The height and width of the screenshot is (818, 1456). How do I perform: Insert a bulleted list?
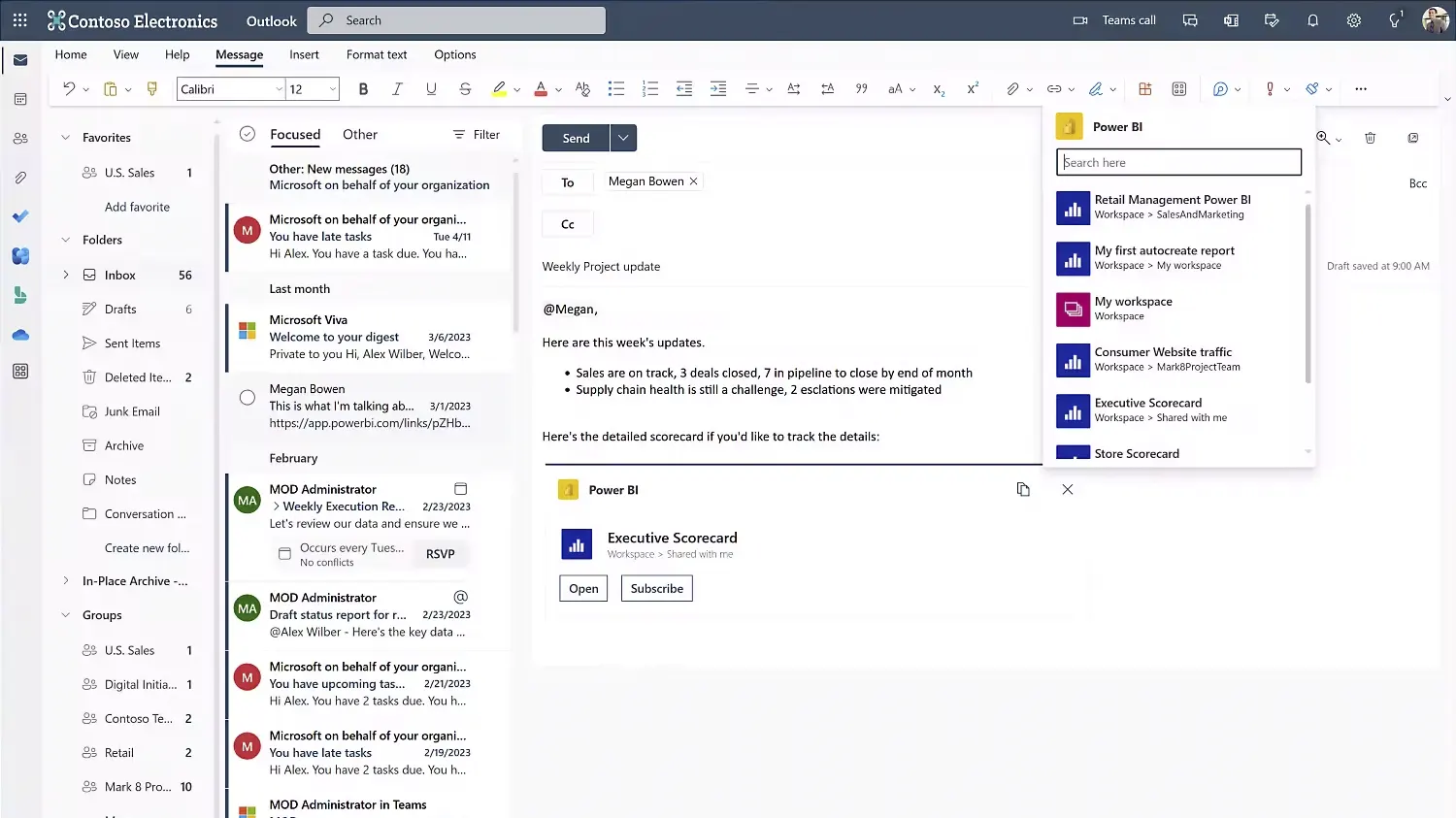pyautogui.click(x=615, y=88)
